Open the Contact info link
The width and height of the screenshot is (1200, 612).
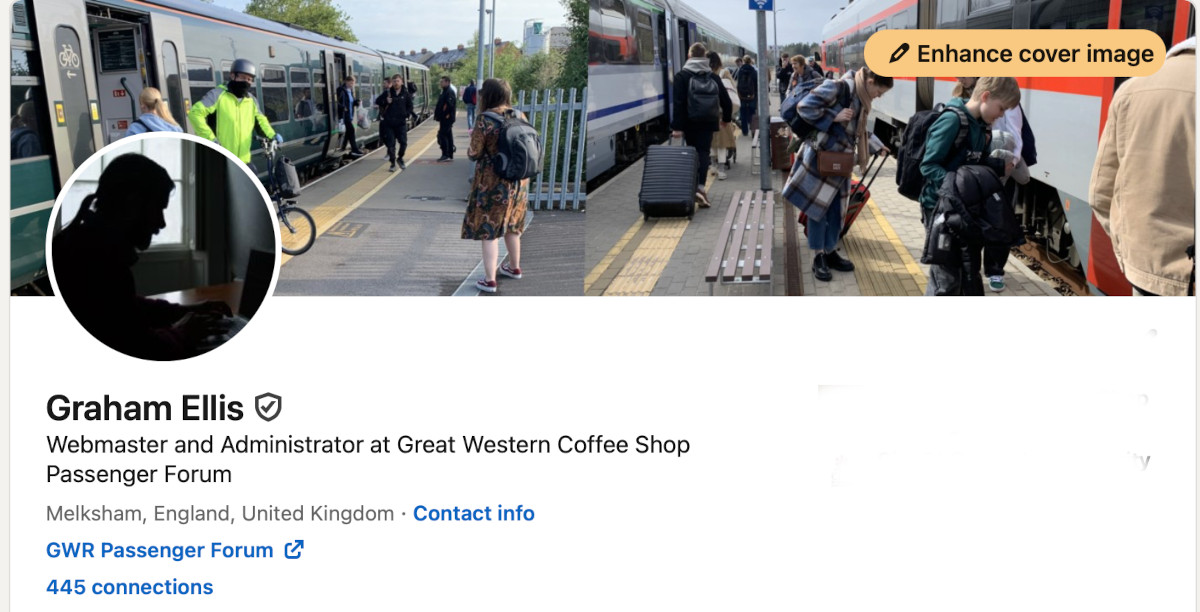[x=474, y=513]
